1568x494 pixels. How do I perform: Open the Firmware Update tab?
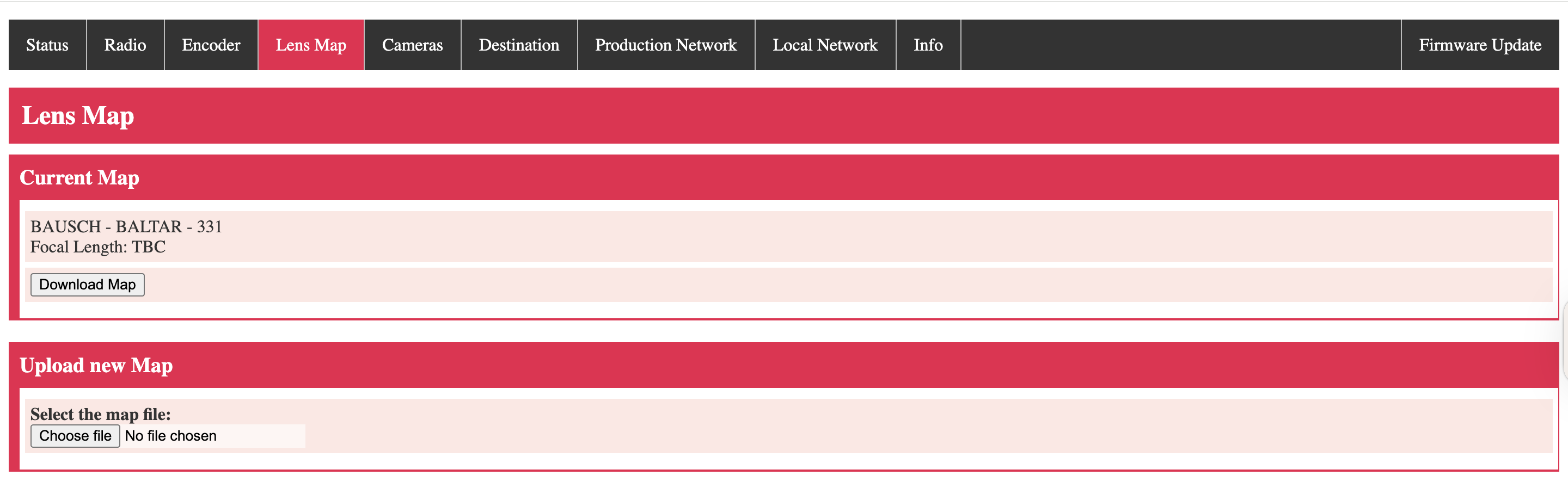tap(1479, 45)
